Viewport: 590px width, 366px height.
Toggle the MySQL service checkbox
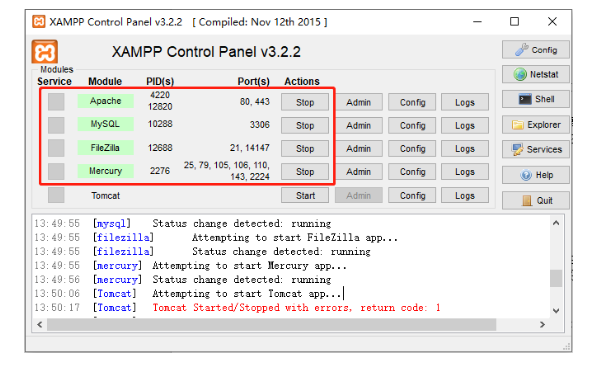point(56,125)
